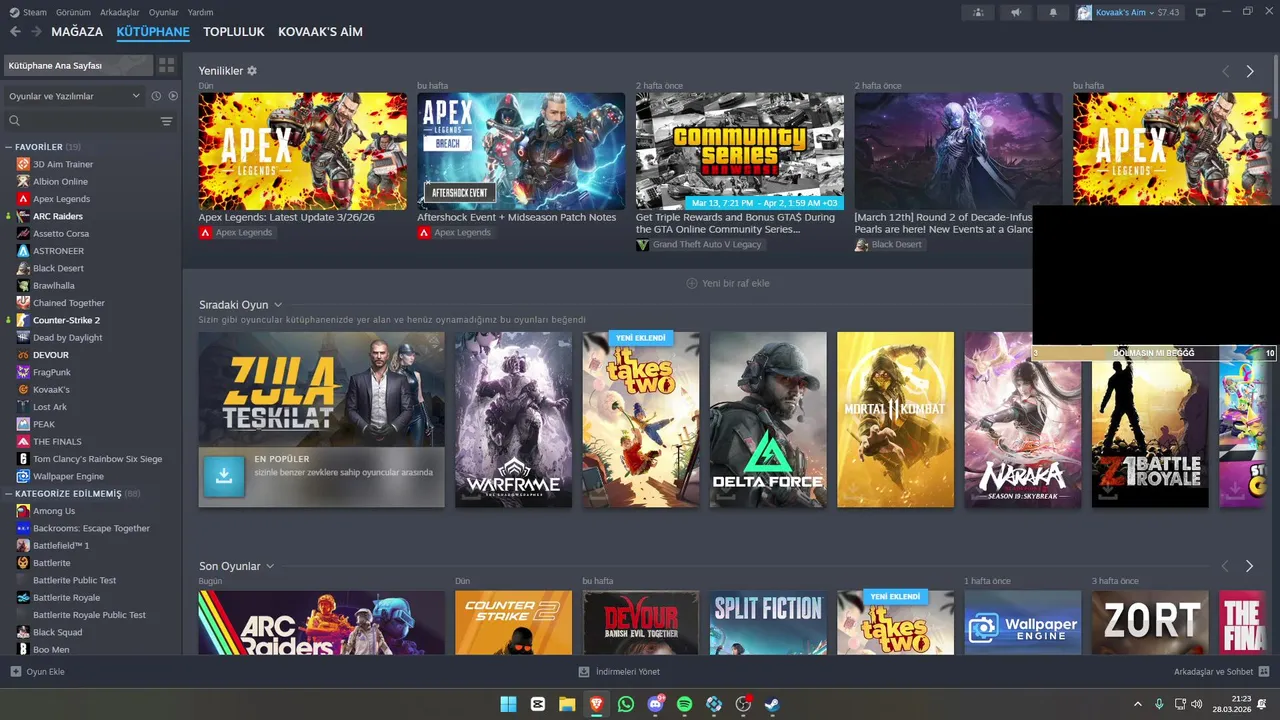The image size is (1280, 720).
Task: Open Windows Start menu
Action: tap(508, 704)
